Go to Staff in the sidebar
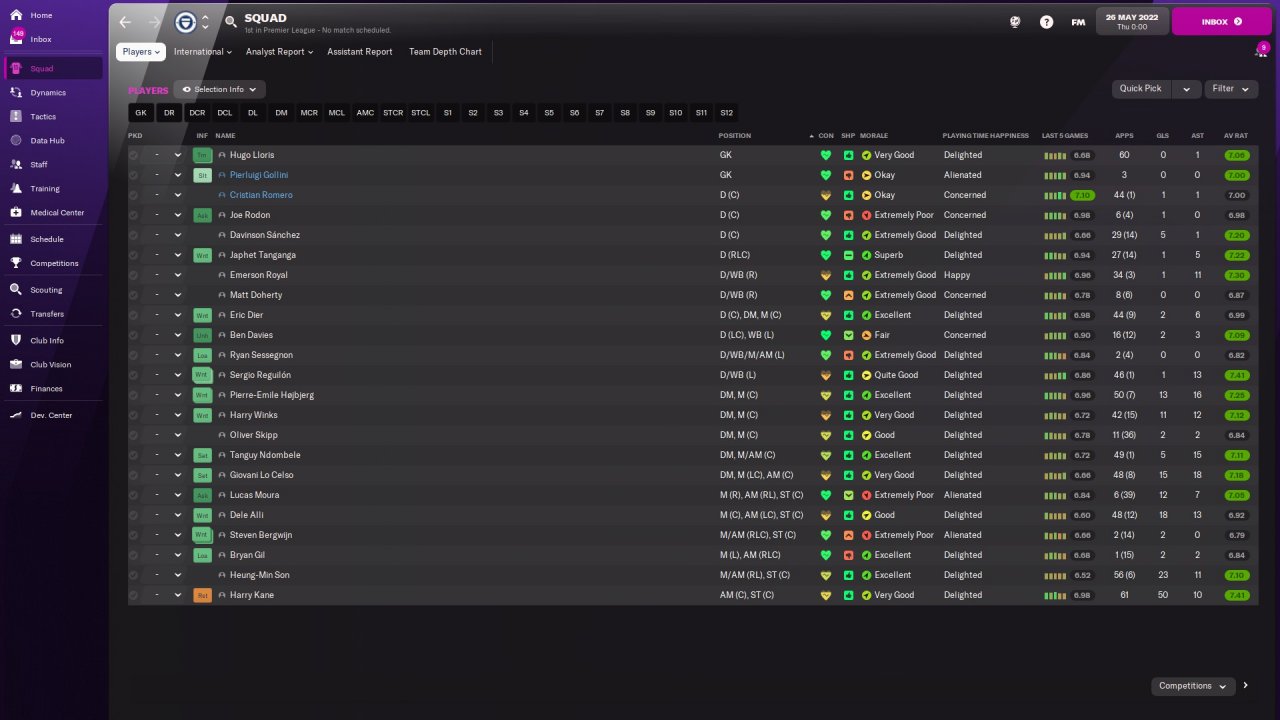The height and width of the screenshot is (720, 1280). pos(54,165)
